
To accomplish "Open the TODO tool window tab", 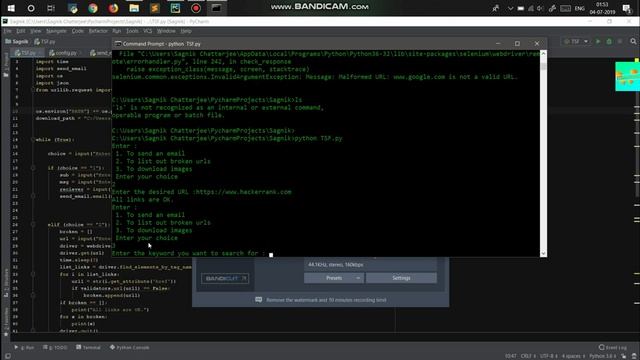I will 55,347.
